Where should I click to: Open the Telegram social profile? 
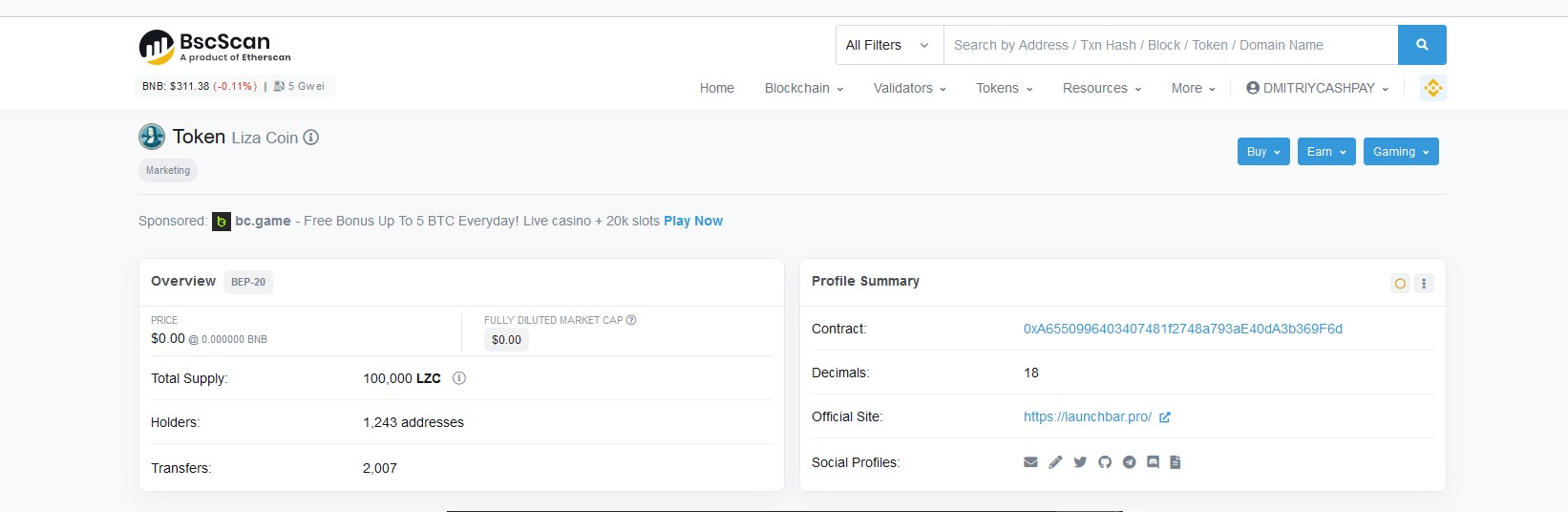tap(1130, 462)
